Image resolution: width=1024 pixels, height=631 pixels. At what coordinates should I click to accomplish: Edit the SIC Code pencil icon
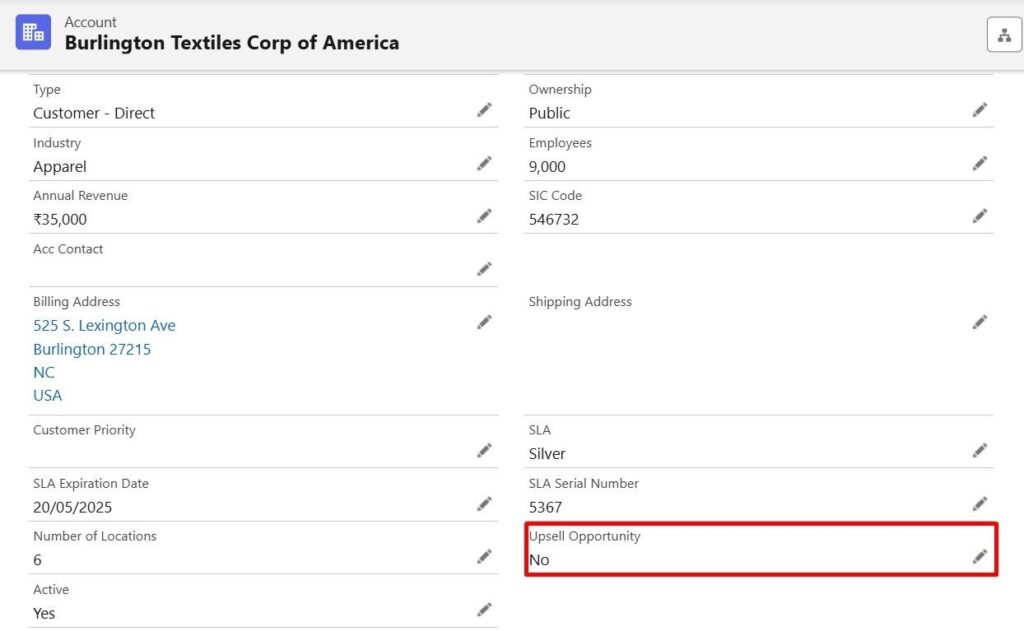980,216
